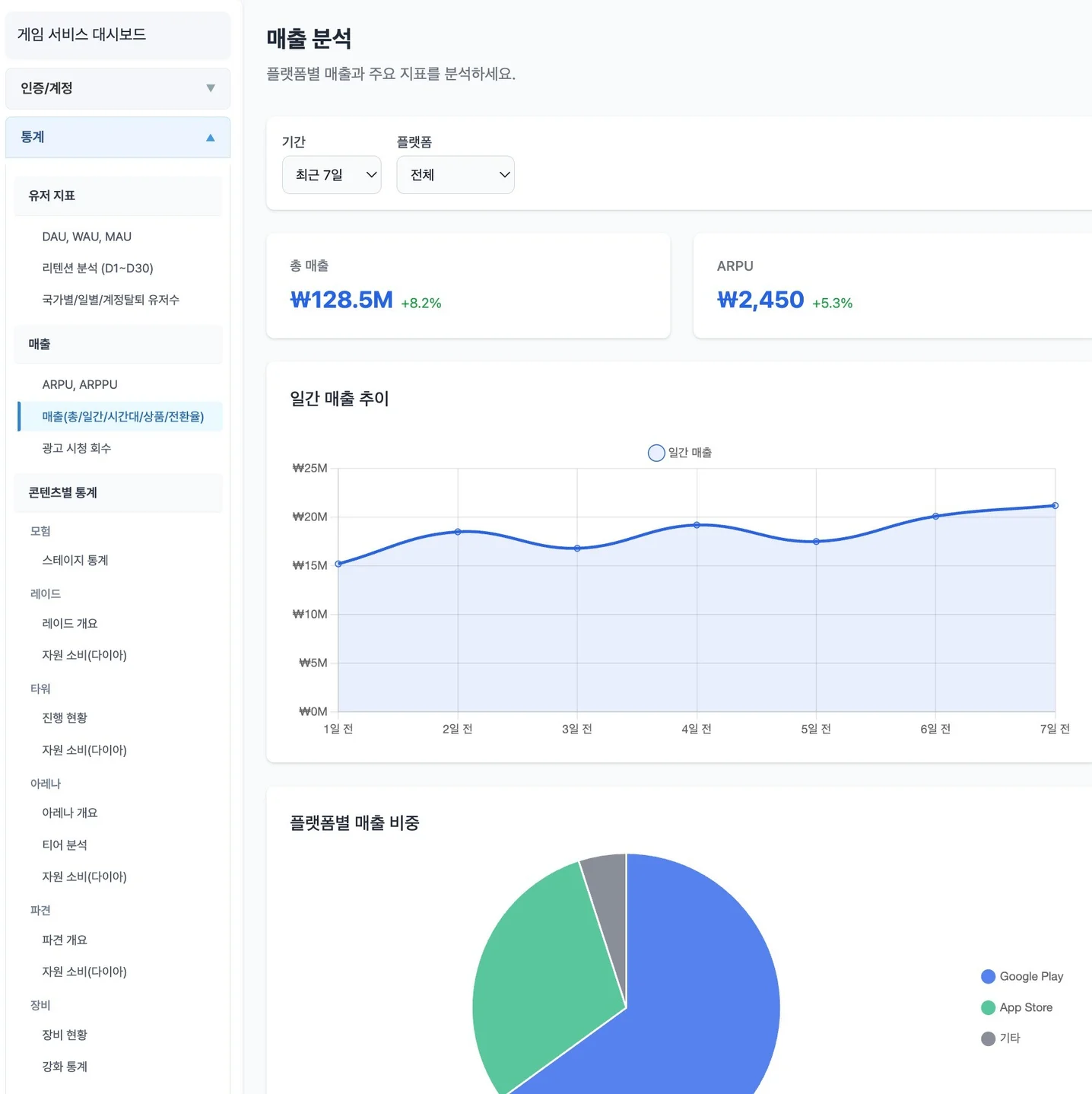Viewport: 1092px width, 1094px height.
Task: Toggle App Store legend swatch
Action: (988, 1007)
